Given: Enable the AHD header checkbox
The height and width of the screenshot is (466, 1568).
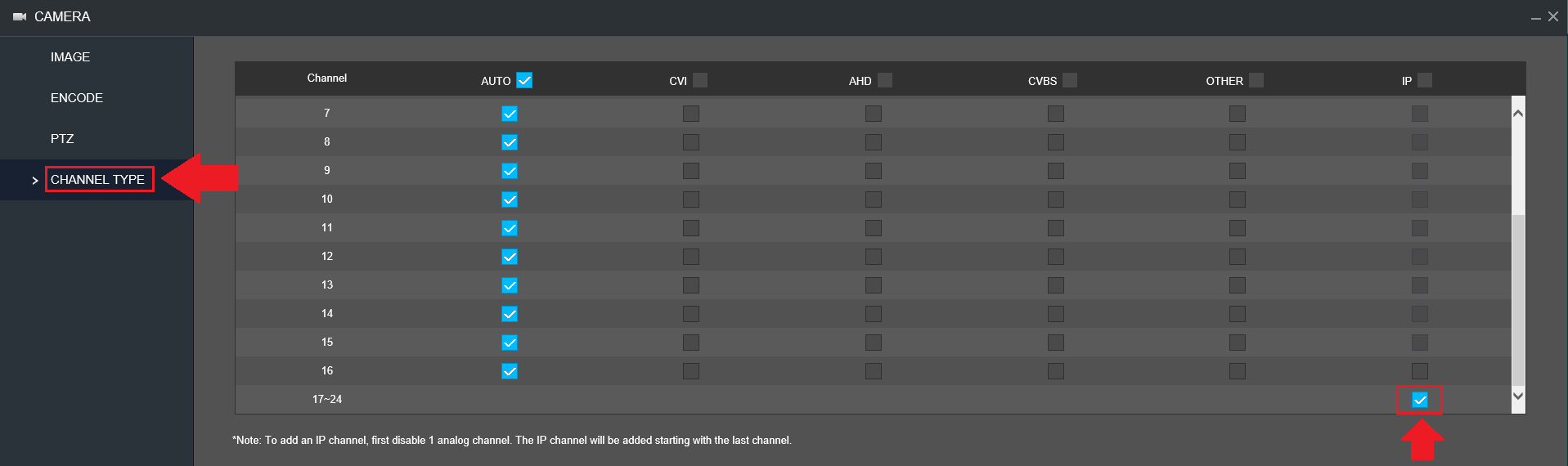Looking at the screenshot, I should click(x=885, y=80).
